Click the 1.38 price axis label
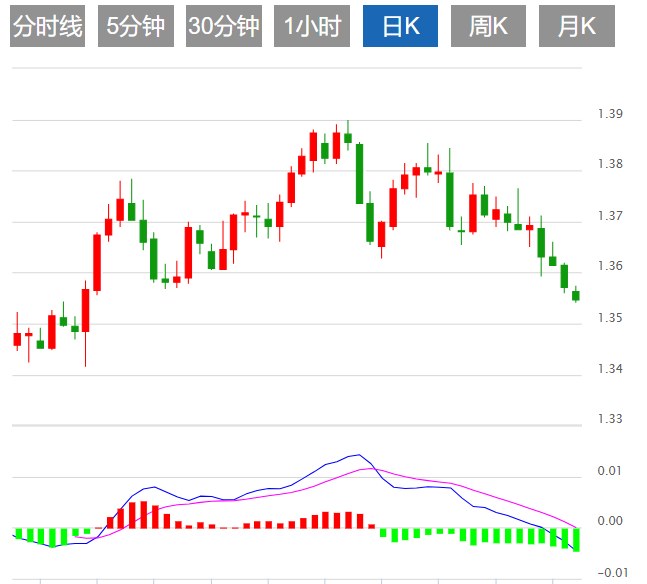This screenshot has width=647, height=584. pyautogui.click(x=610, y=164)
